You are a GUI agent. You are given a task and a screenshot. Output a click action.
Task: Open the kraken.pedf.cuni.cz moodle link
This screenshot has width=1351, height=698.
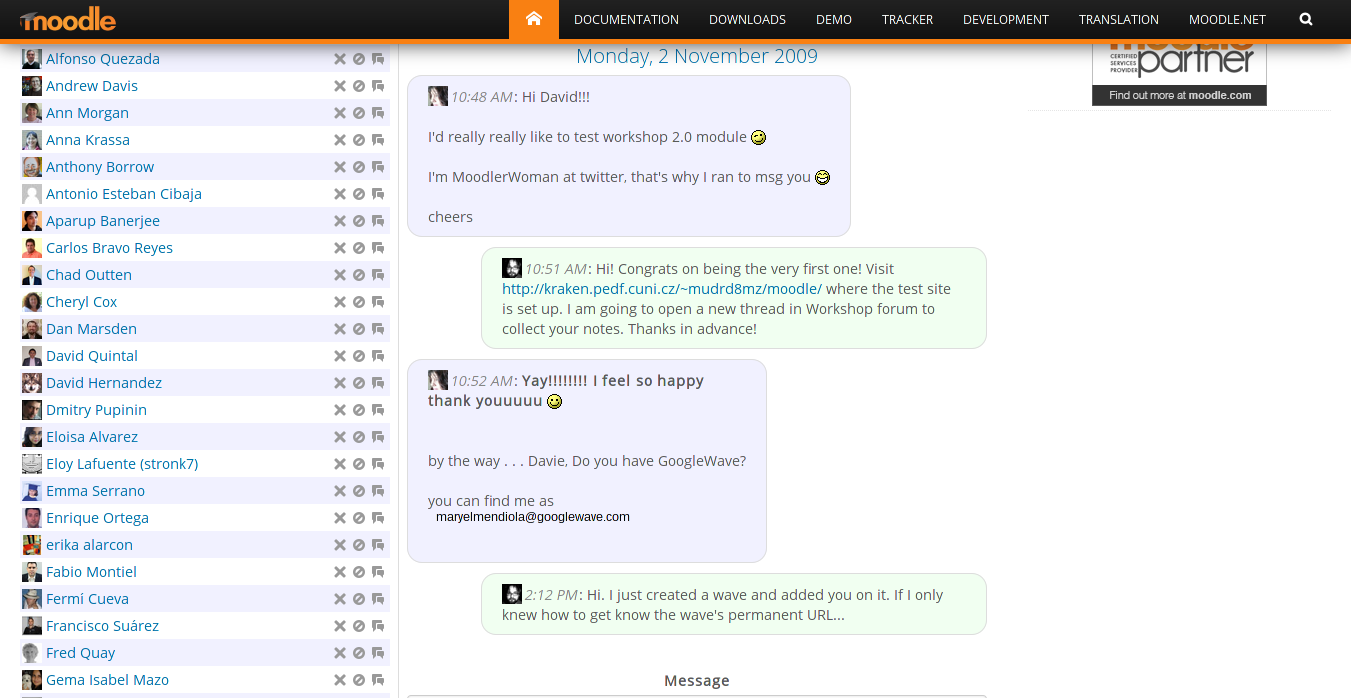pos(662,289)
